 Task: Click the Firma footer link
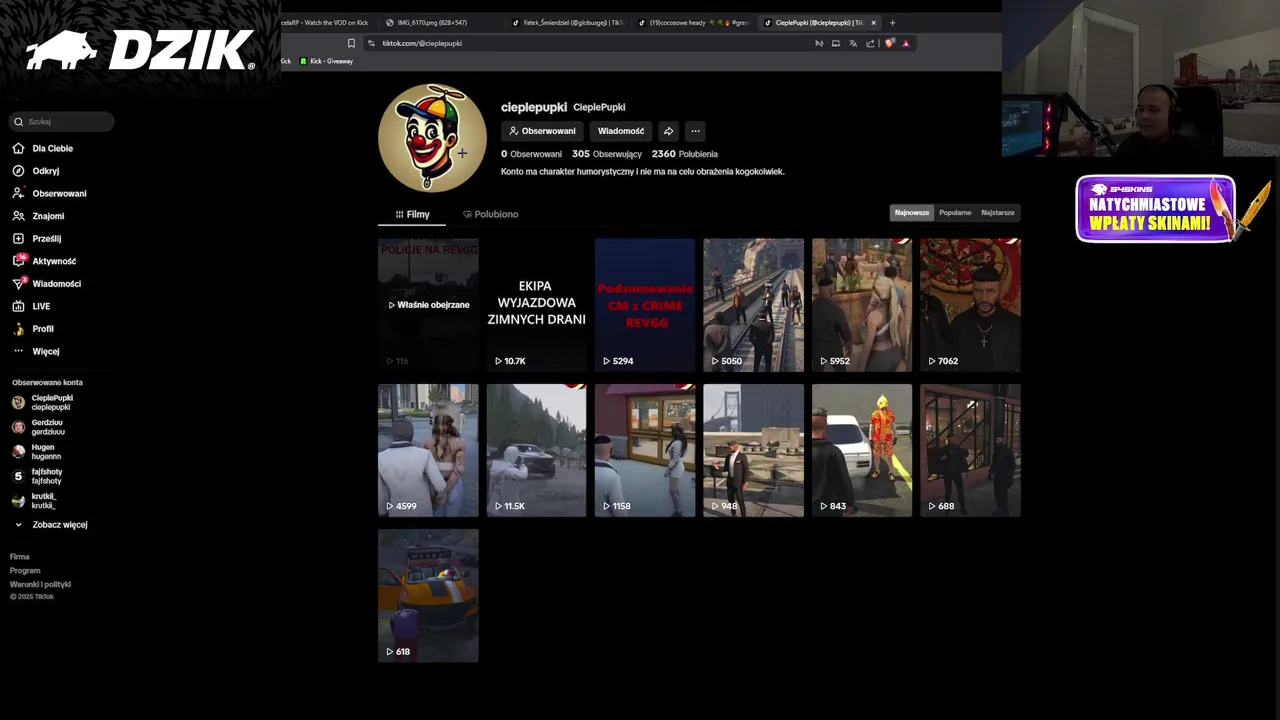coord(20,556)
